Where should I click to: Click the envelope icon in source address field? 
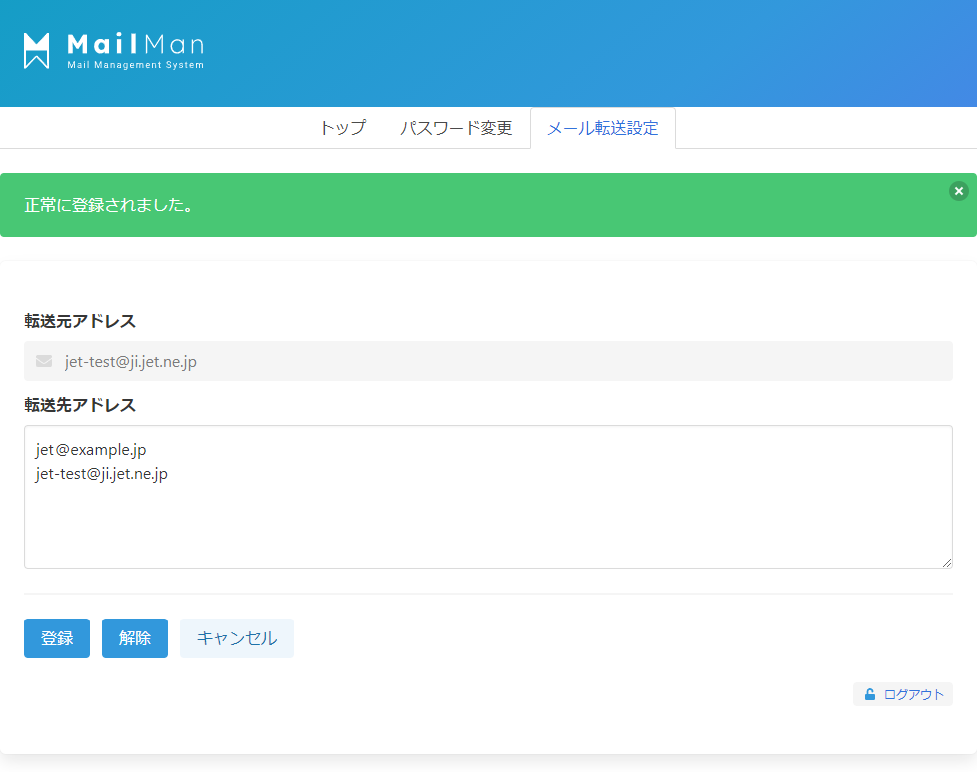44,361
